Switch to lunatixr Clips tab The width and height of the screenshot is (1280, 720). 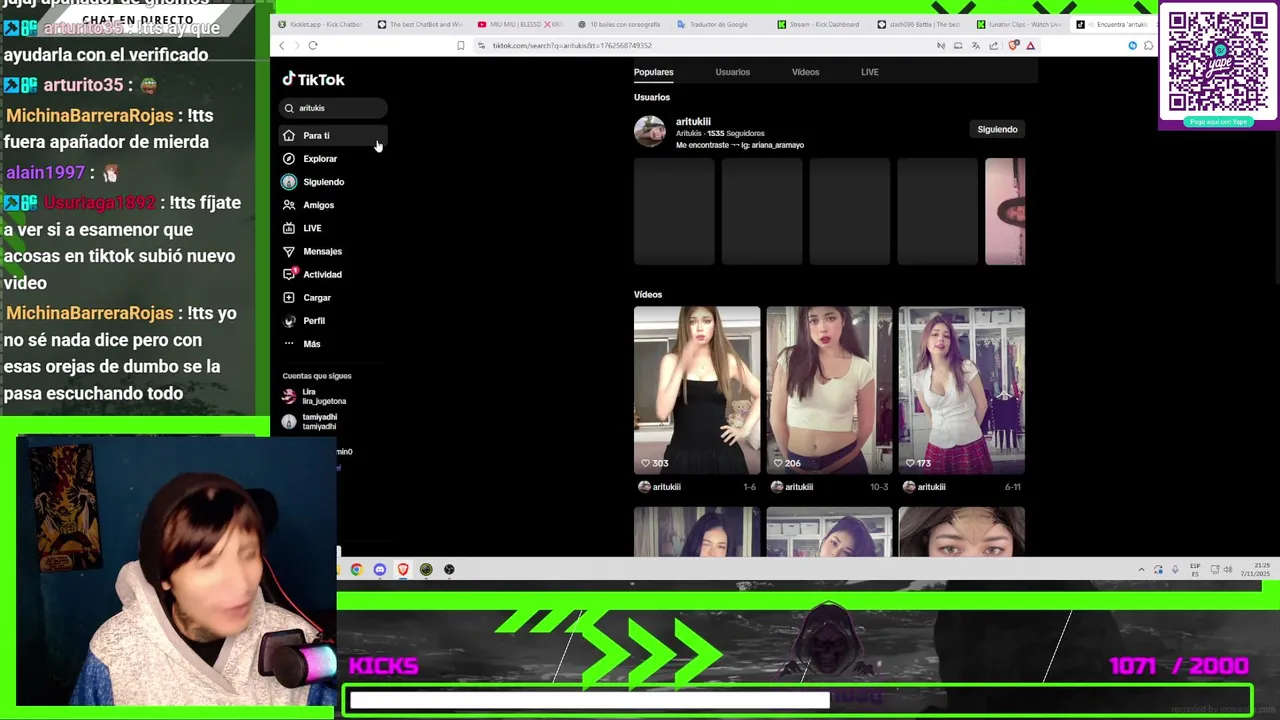point(1020,24)
